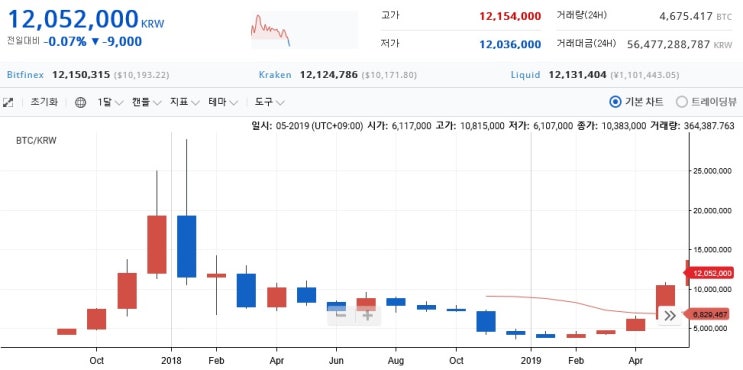Click the 고가 value 12,154,000
743x370 pixels.
tap(510, 17)
